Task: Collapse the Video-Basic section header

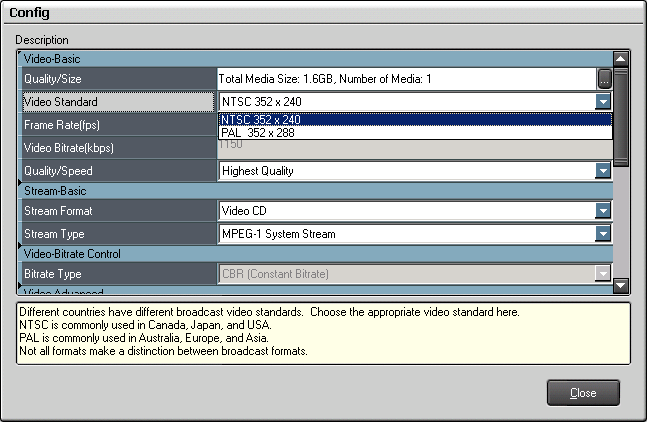Action: click(x=60, y=59)
